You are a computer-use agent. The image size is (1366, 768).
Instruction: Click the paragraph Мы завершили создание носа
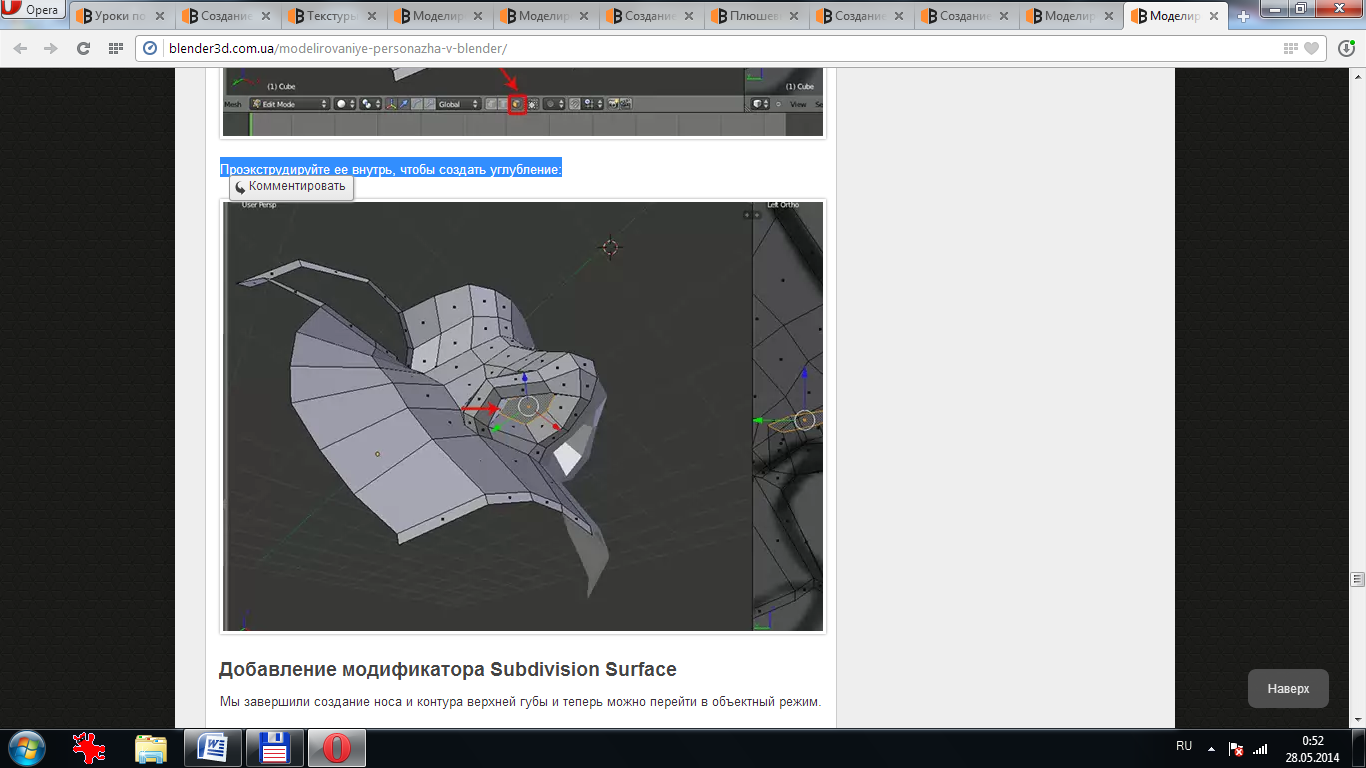click(x=520, y=702)
